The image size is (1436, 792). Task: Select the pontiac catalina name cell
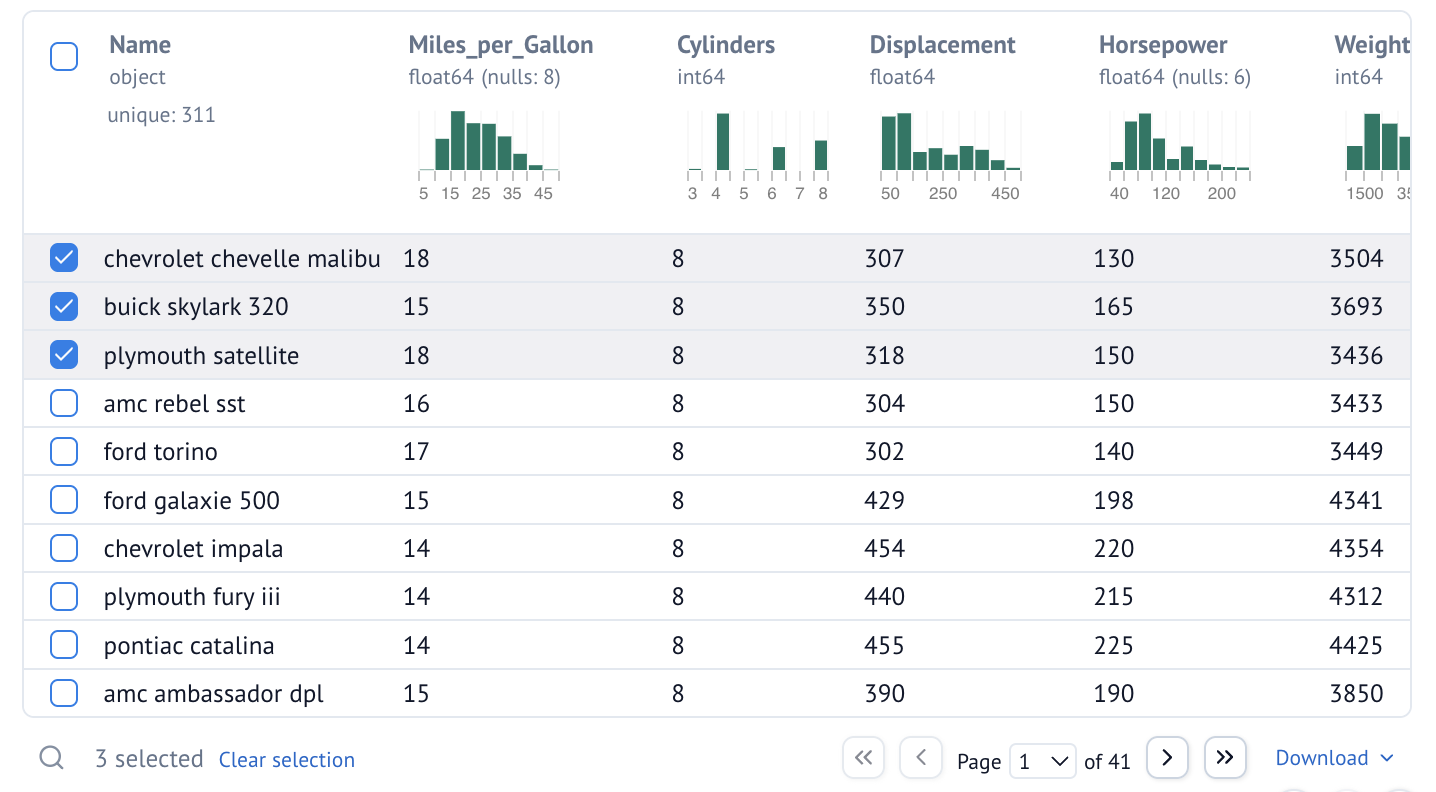[189, 646]
